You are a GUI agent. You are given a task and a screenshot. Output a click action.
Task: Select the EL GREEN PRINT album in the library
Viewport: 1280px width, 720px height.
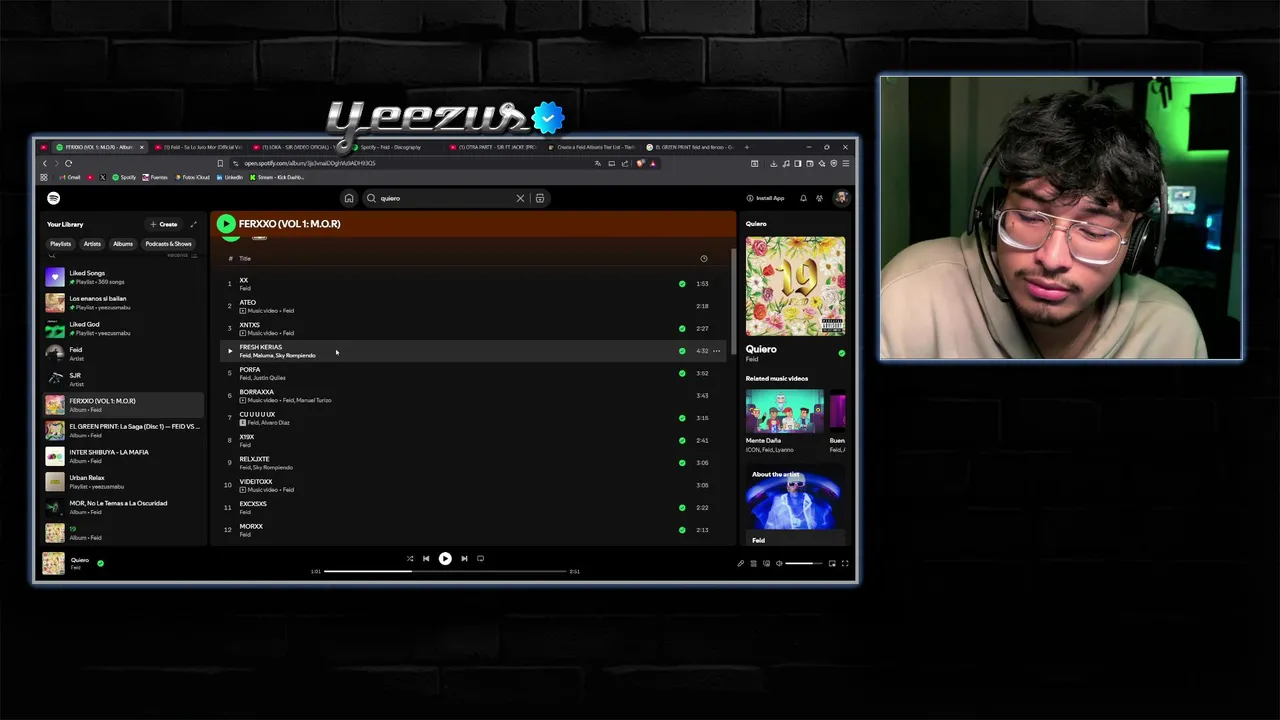pos(124,430)
